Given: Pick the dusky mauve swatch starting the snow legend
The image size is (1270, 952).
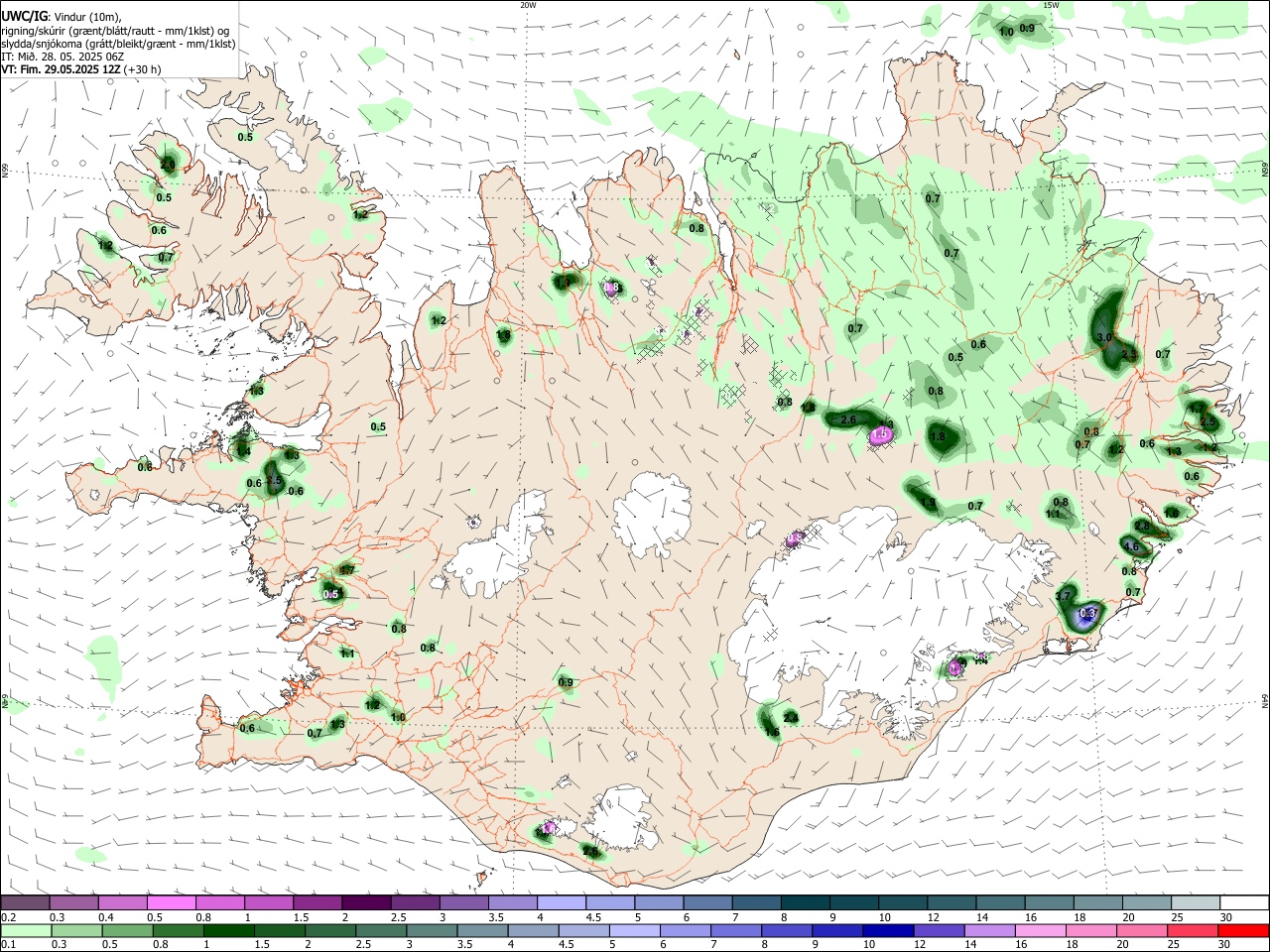Looking at the screenshot, I should point(25,903).
